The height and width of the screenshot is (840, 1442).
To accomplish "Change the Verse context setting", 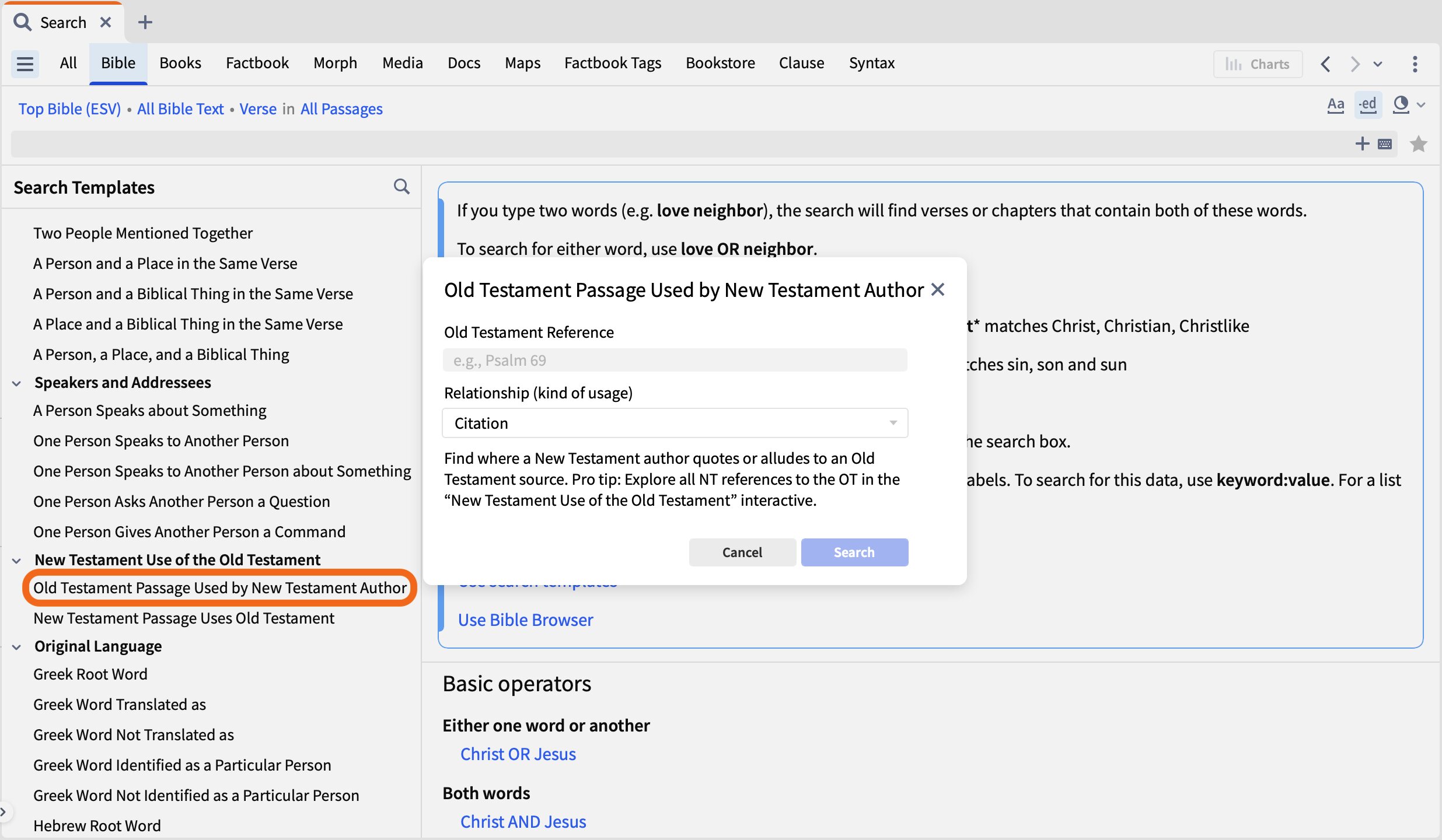I will pos(258,109).
